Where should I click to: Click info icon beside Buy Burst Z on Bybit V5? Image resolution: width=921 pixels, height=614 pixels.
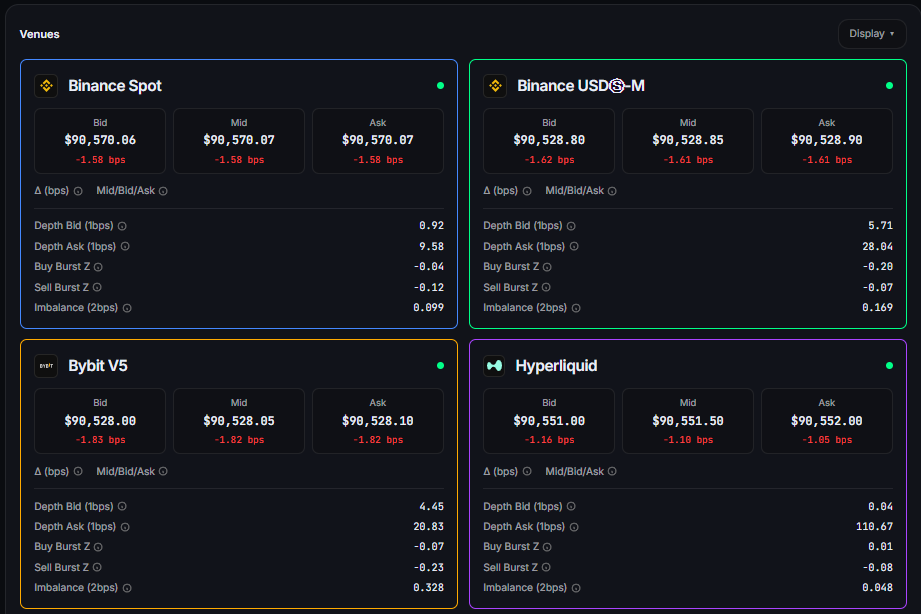(101, 547)
